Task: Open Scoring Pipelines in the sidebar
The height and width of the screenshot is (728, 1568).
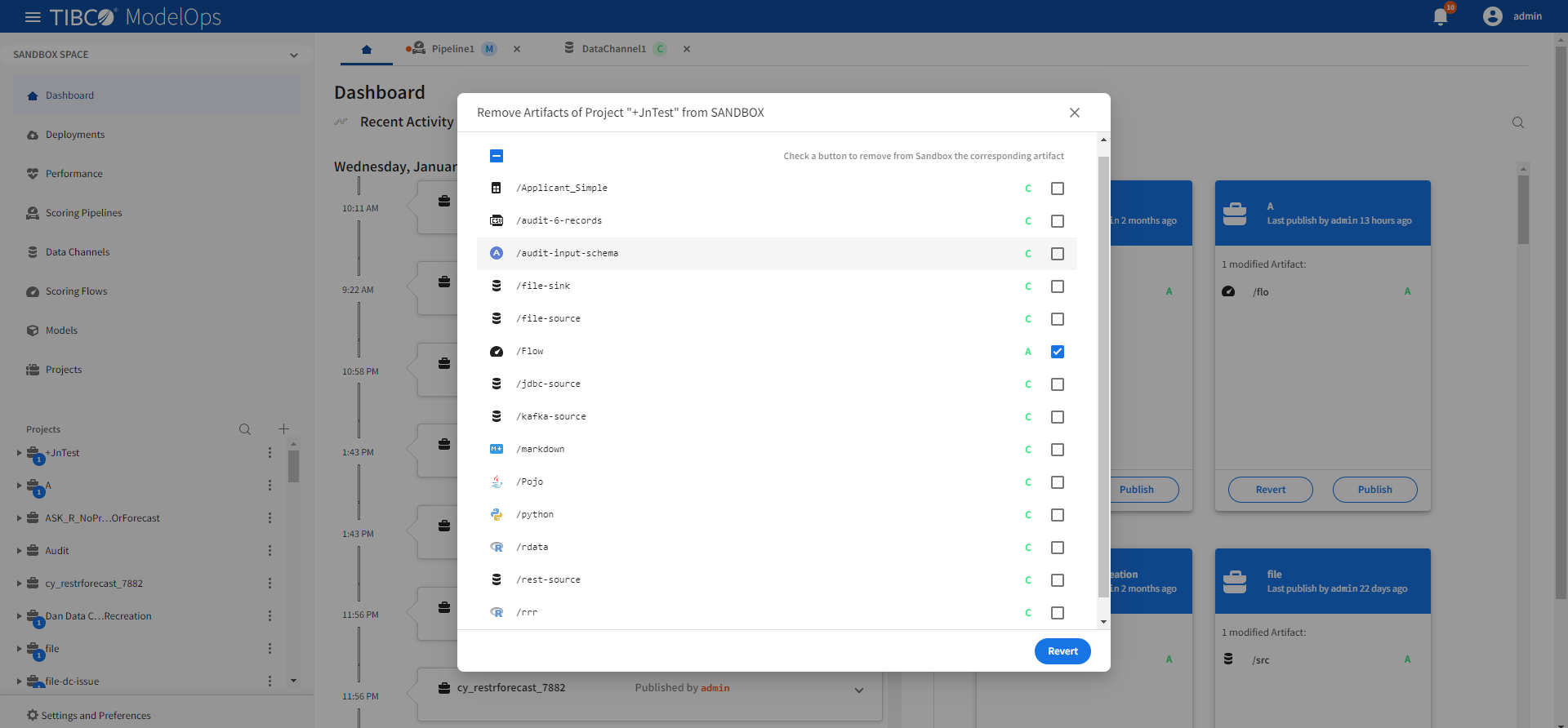Action: point(83,213)
